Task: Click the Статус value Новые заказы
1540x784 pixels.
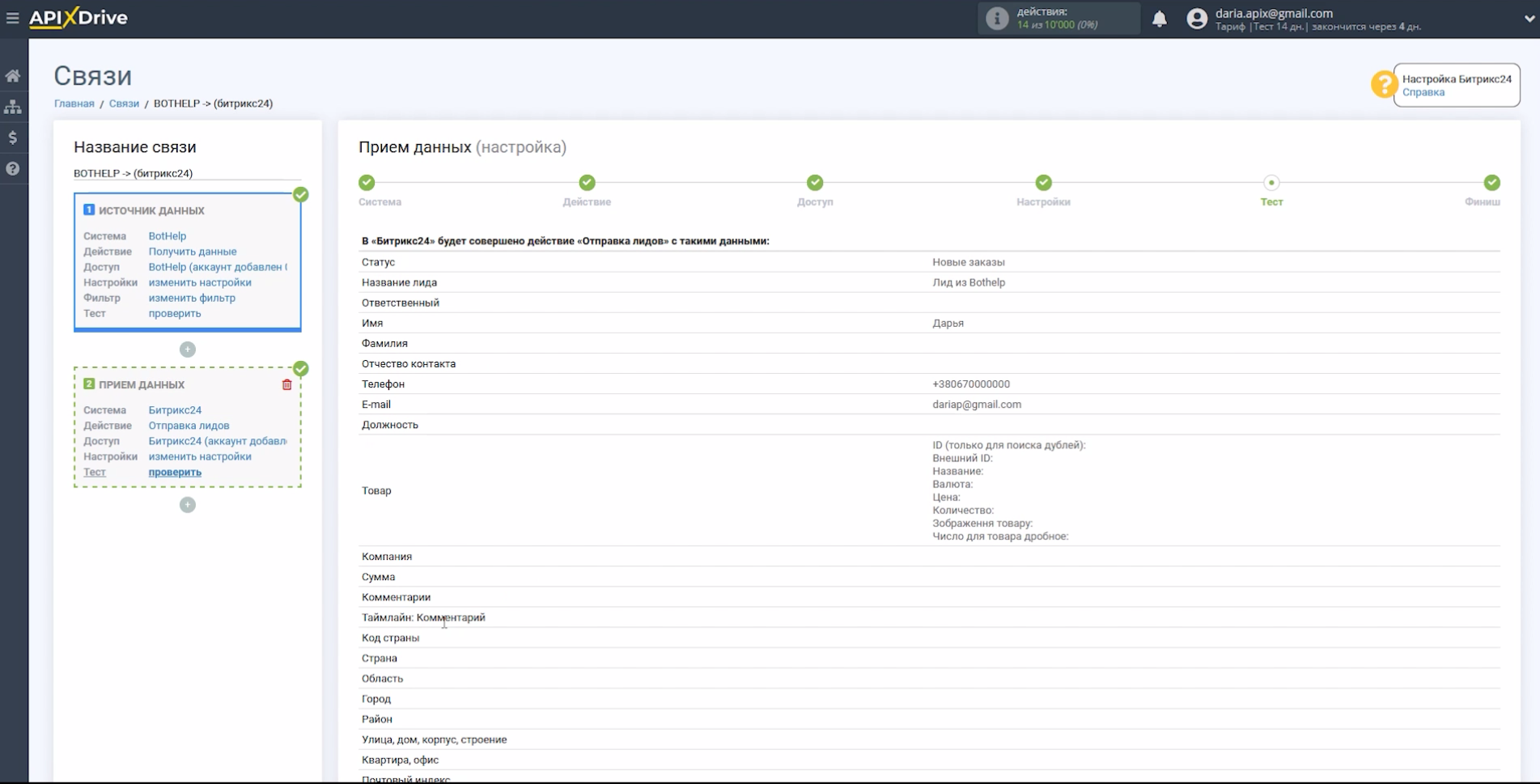Action: pos(969,262)
